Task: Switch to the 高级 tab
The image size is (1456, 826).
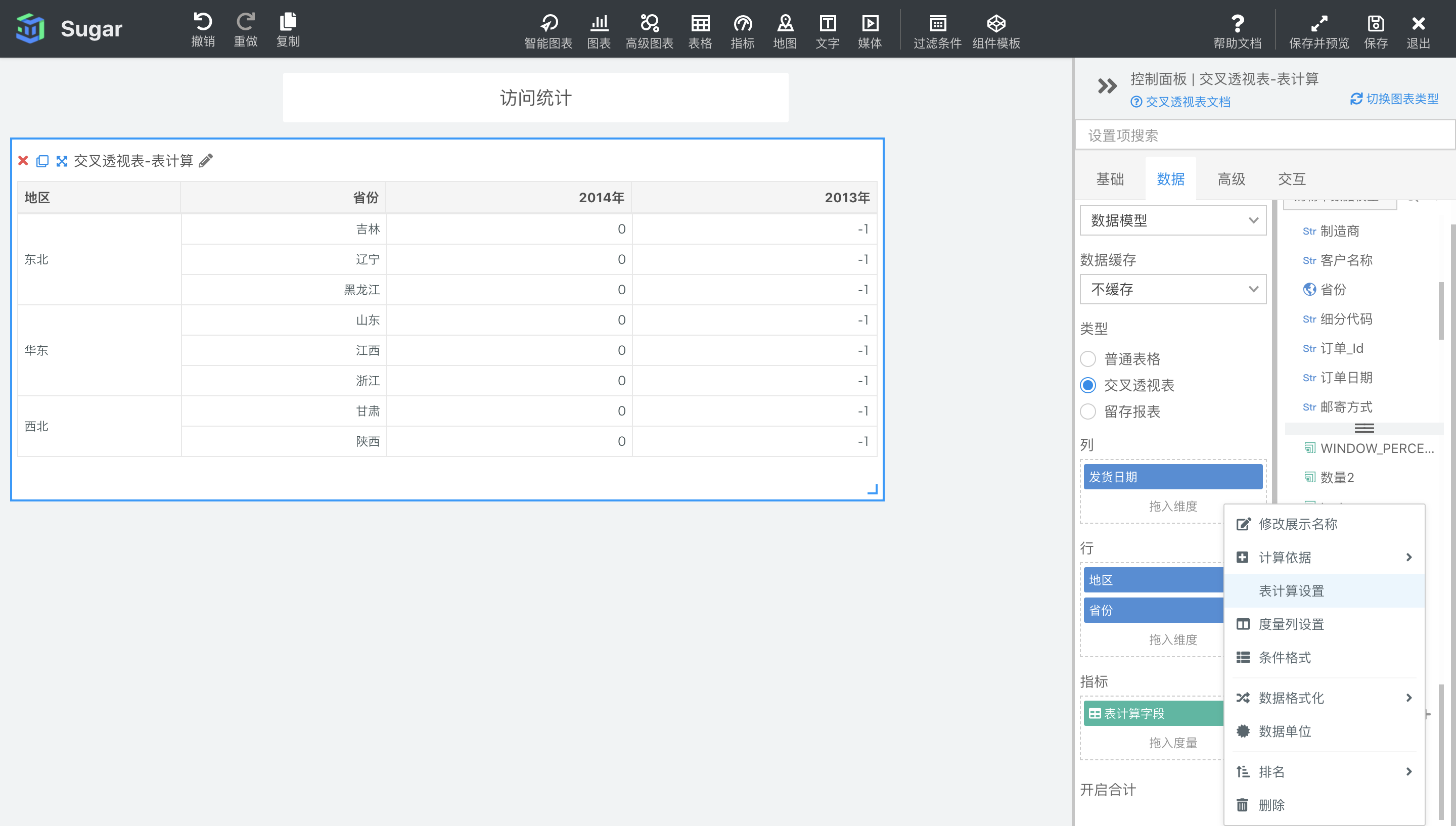Action: [1232, 179]
